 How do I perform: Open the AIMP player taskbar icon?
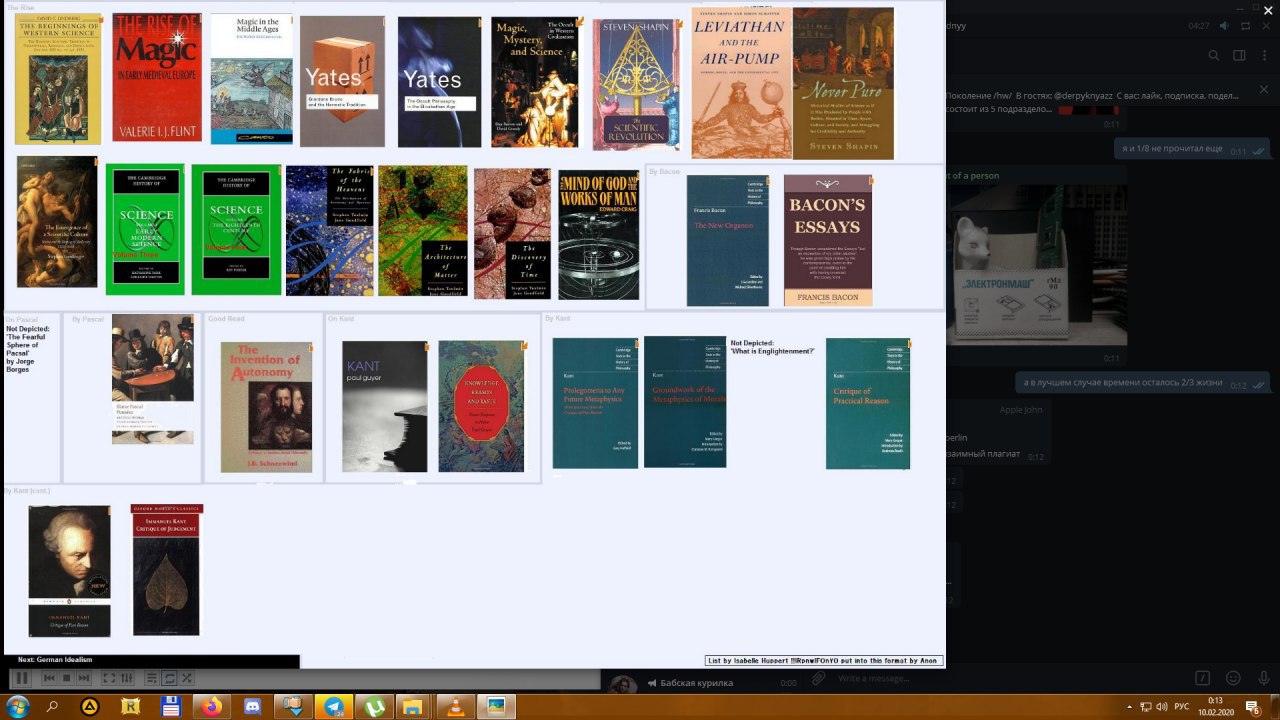pos(90,706)
